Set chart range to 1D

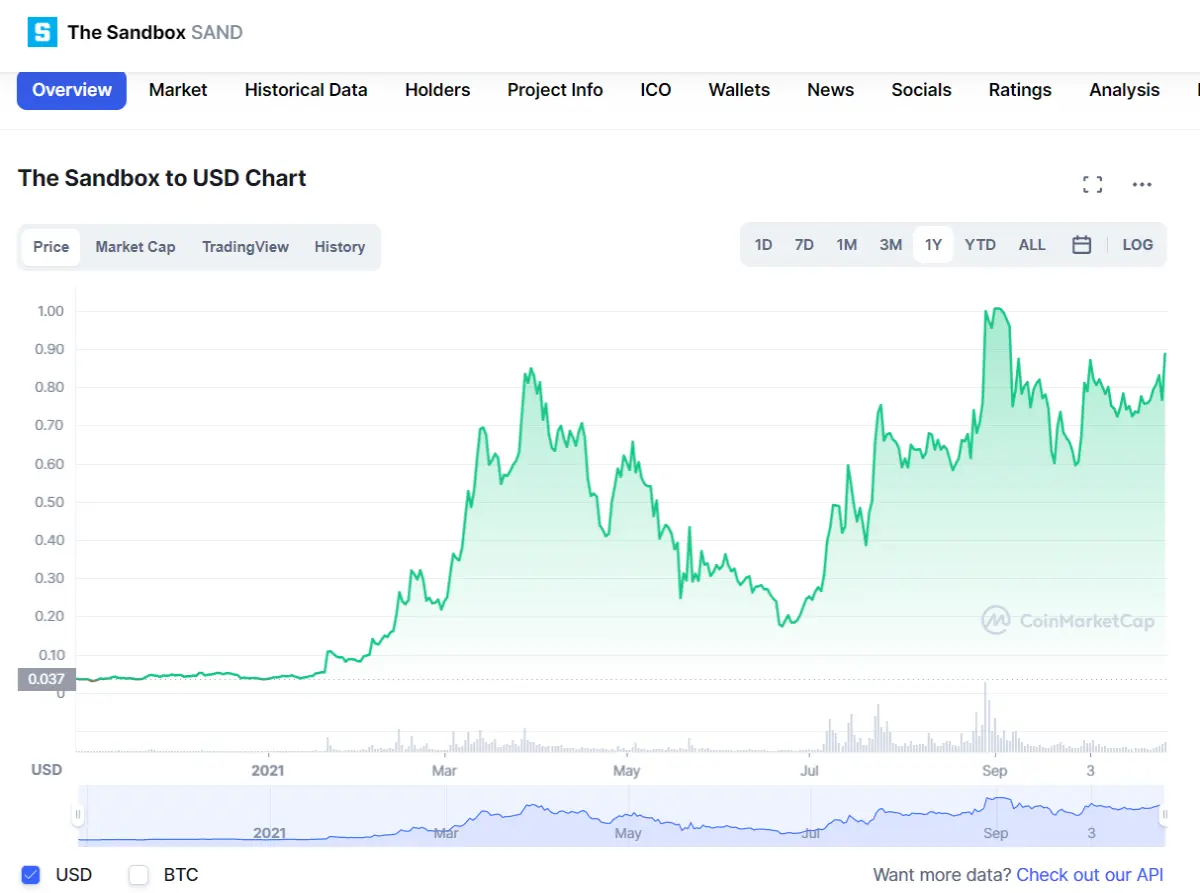(763, 245)
